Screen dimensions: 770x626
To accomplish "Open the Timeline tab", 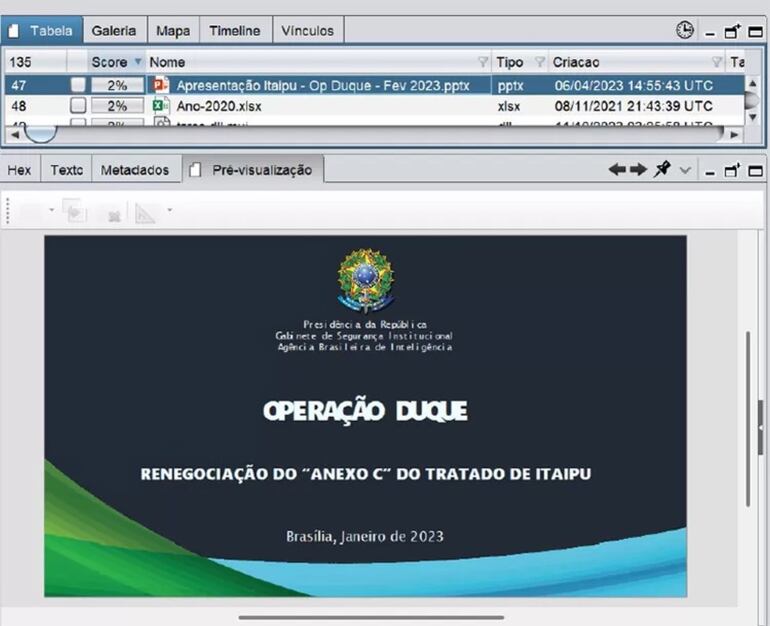I will (x=234, y=31).
